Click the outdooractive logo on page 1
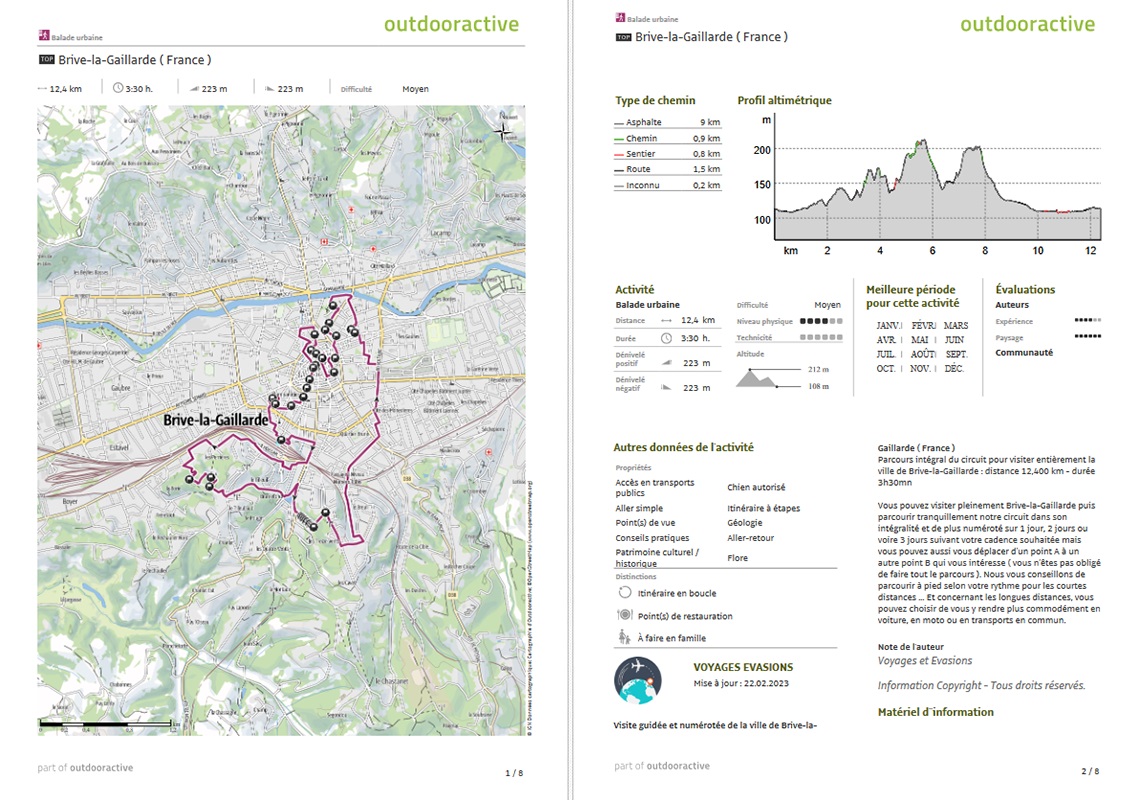Viewport: 1140px width, 800px height. (x=451, y=24)
